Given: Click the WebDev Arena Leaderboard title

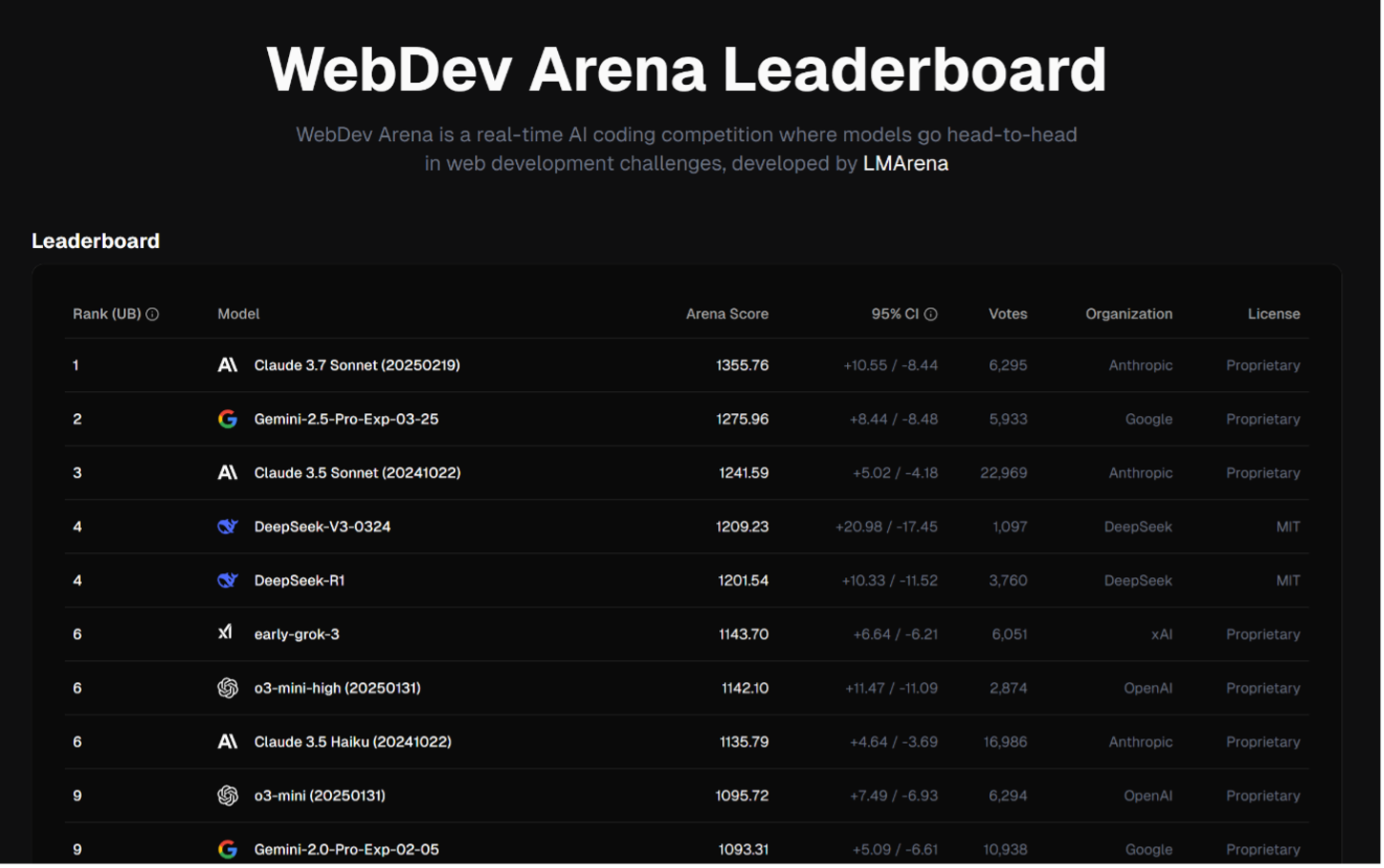Looking at the screenshot, I should point(688,70).
